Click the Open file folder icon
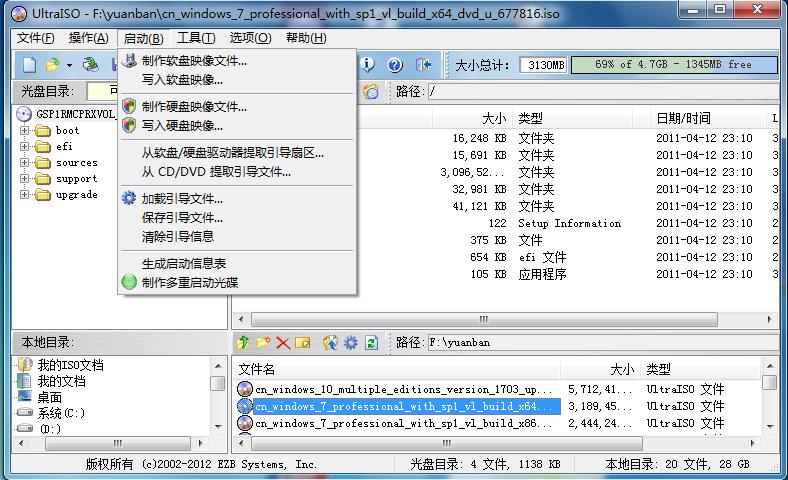The image size is (788, 480). [52, 65]
